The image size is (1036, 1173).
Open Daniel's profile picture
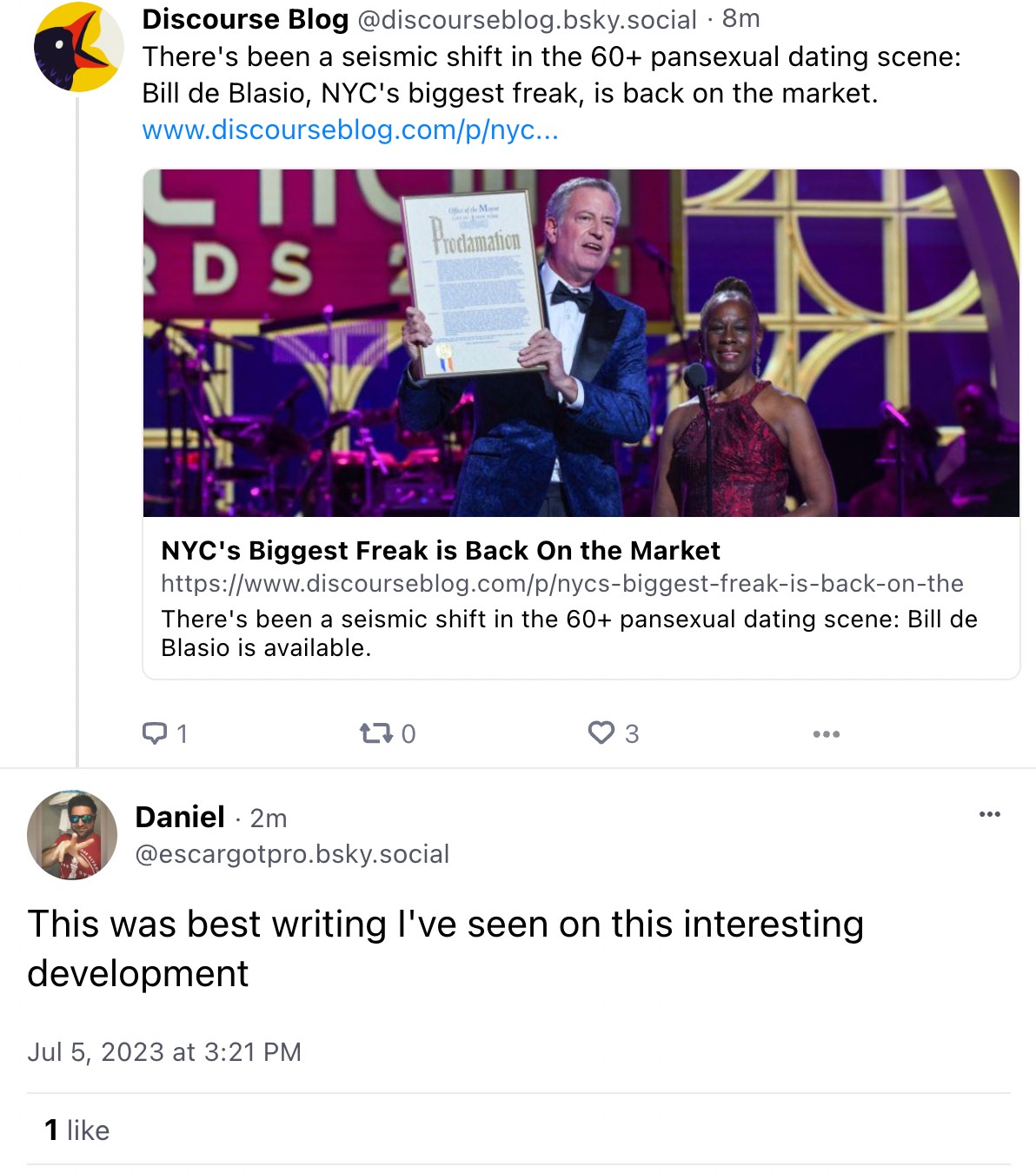click(72, 834)
